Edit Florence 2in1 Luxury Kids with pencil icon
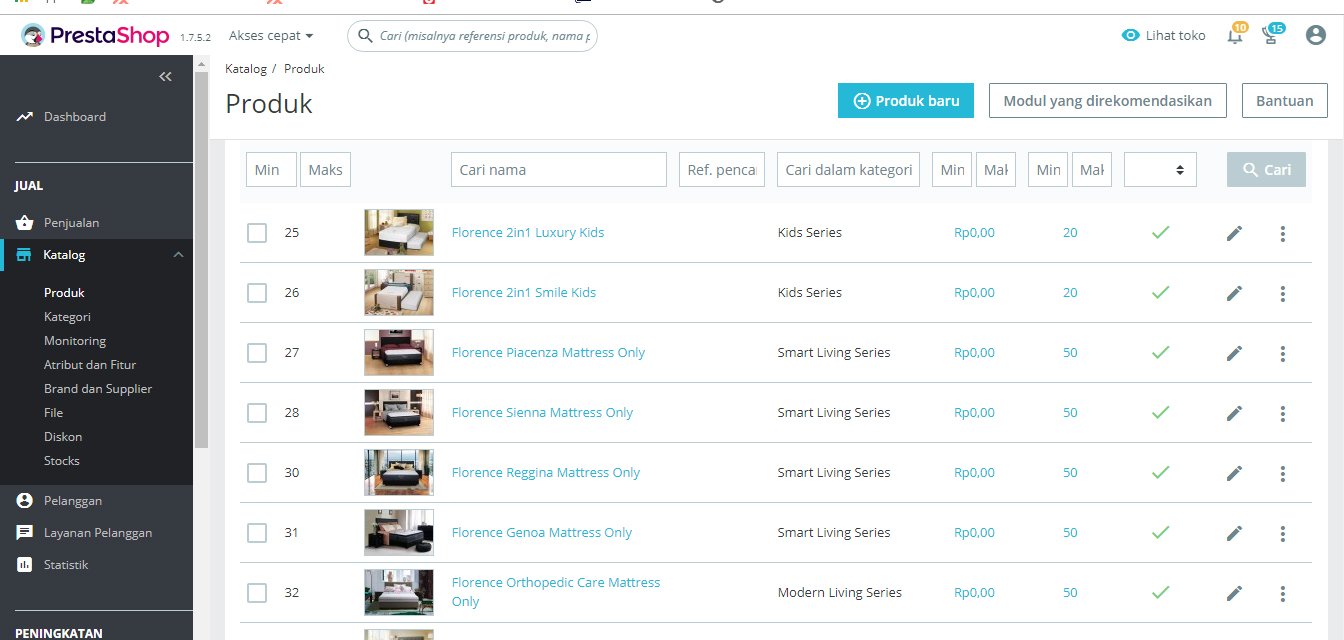 1235,233
